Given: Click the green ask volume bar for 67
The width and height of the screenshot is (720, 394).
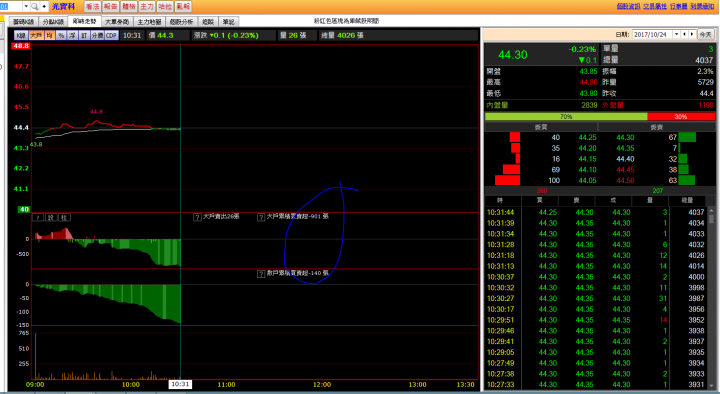Looking at the screenshot, I should pyautogui.click(x=687, y=137).
